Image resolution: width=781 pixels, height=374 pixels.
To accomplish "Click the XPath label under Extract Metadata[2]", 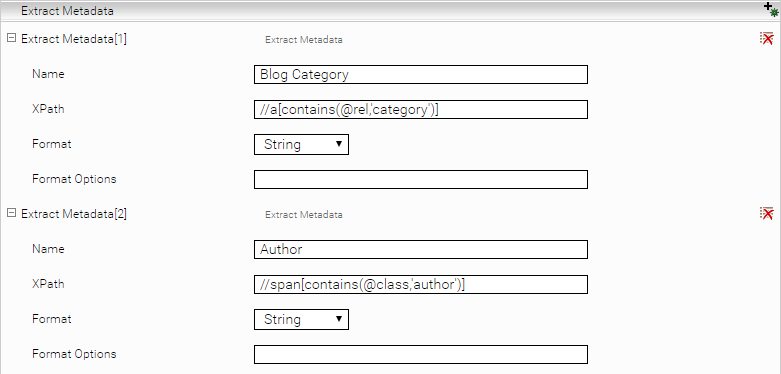I will point(48,284).
